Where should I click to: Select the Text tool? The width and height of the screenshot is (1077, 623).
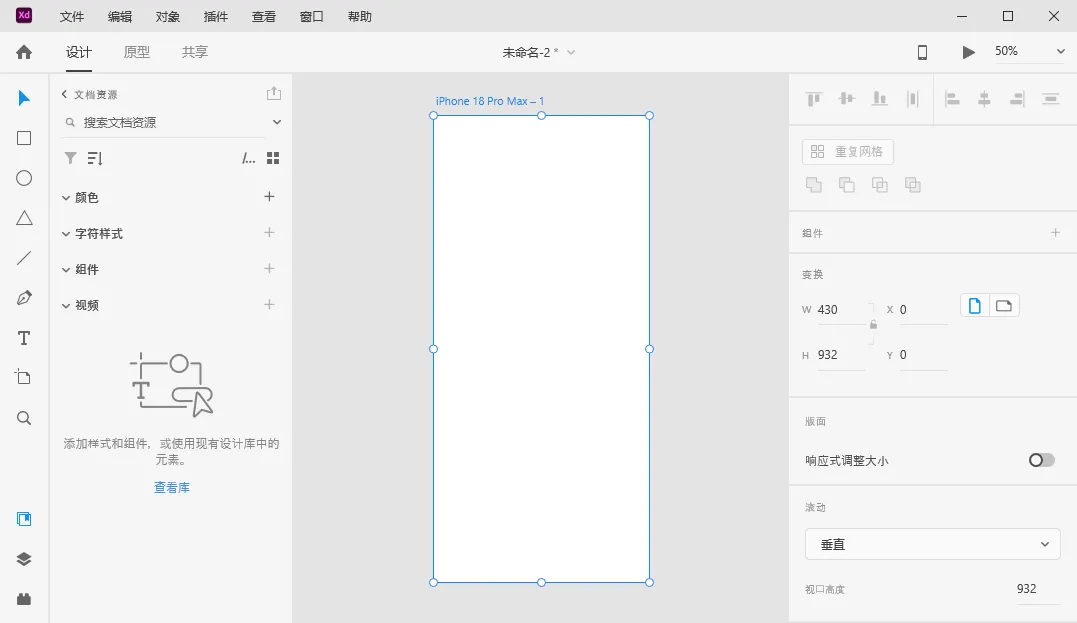tap(24, 338)
